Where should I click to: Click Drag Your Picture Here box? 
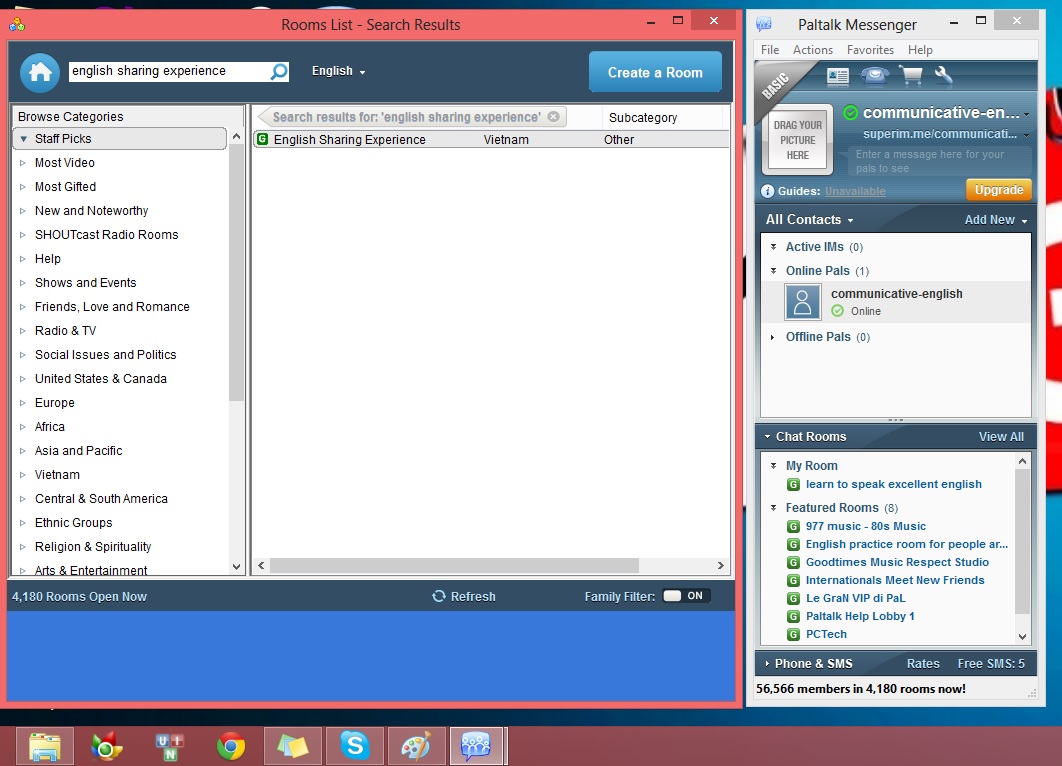[x=797, y=140]
